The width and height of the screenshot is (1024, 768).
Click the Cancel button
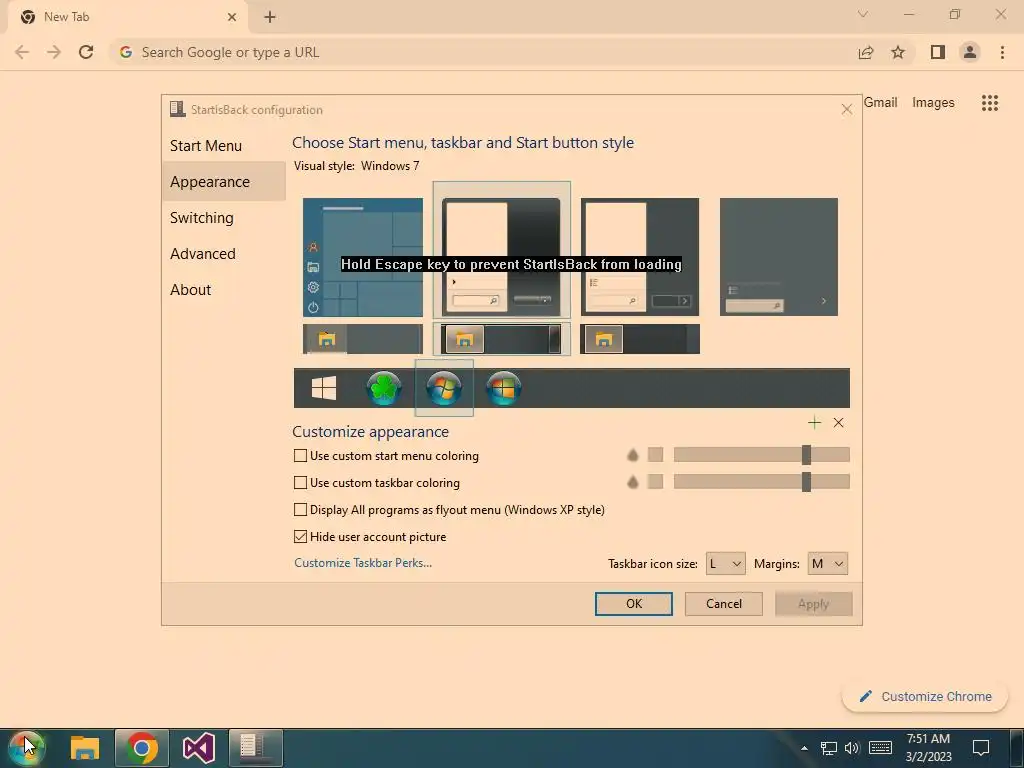coord(724,603)
